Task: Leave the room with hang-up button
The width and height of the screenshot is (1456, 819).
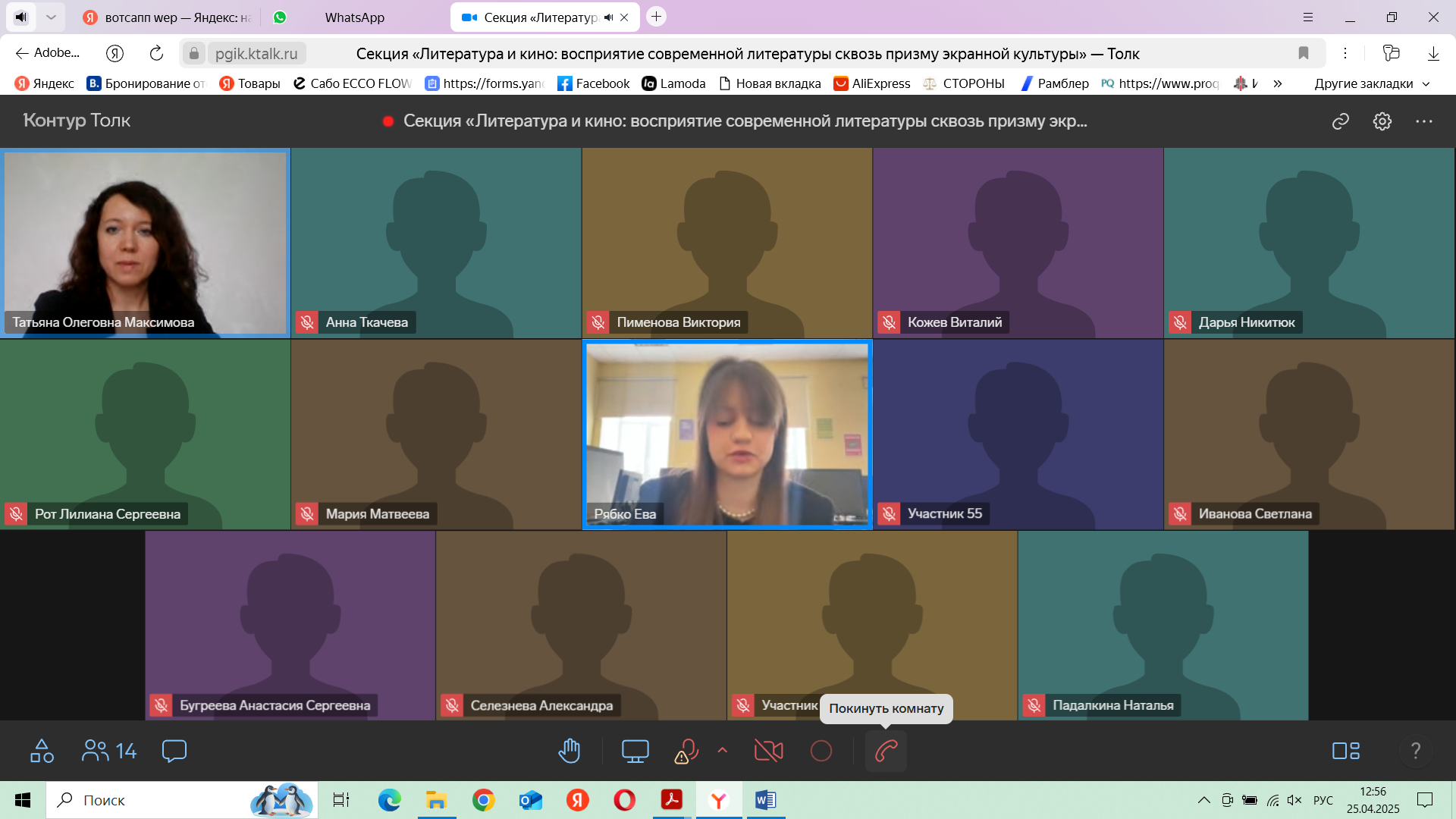Action: (x=886, y=751)
